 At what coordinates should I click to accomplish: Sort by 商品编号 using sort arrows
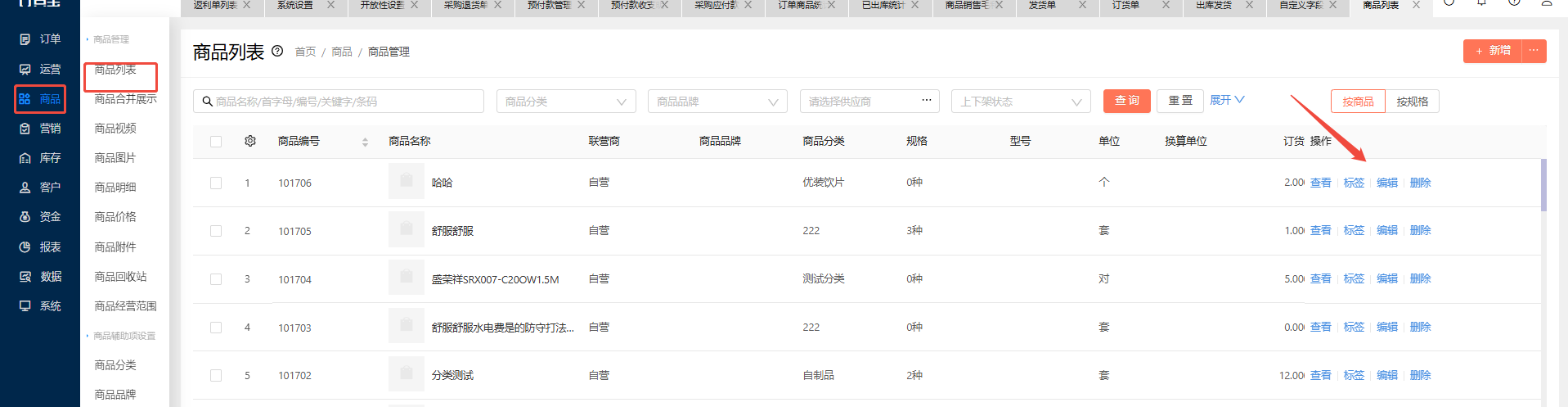click(x=365, y=142)
